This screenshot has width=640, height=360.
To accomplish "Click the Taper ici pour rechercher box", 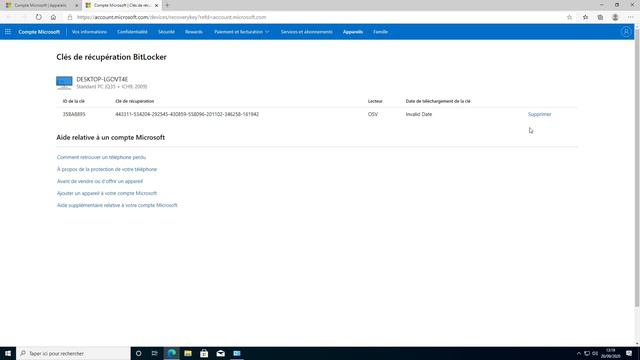I will (x=73, y=353).
